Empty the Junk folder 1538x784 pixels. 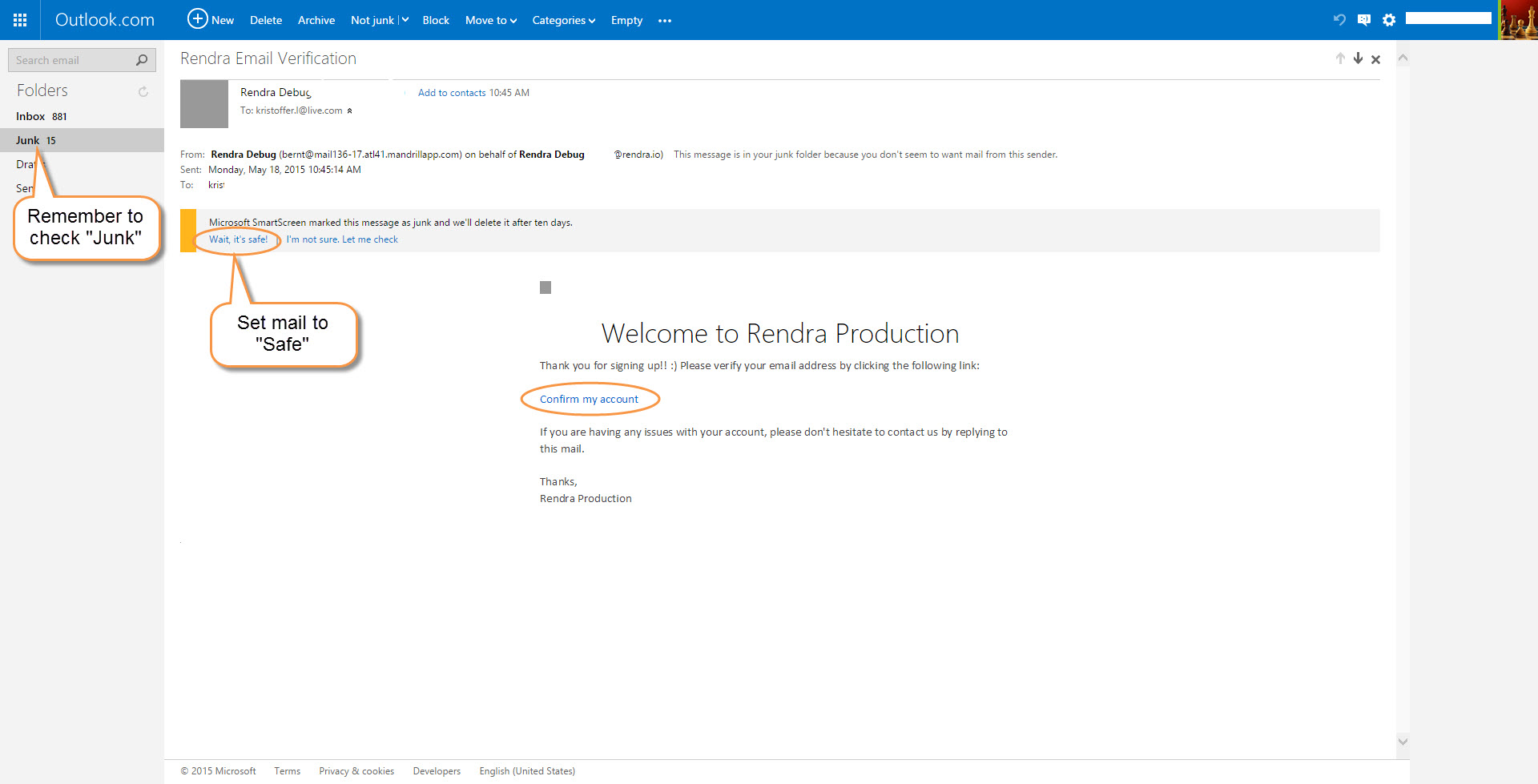(x=626, y=20)
